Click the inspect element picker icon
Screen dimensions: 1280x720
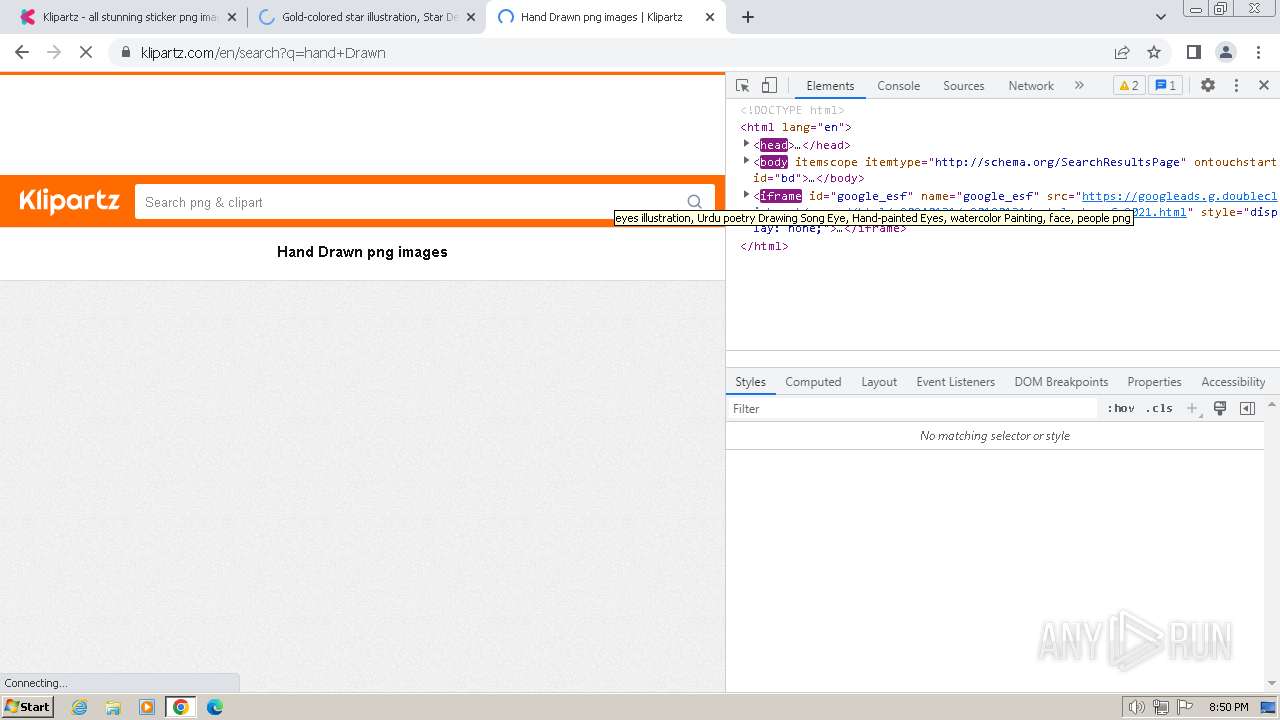coord(742,86)
